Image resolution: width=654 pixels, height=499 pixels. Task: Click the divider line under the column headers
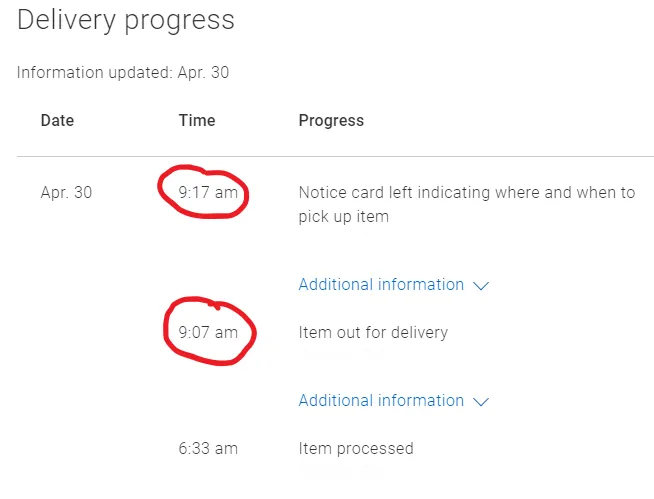click(x=335, y=157)
